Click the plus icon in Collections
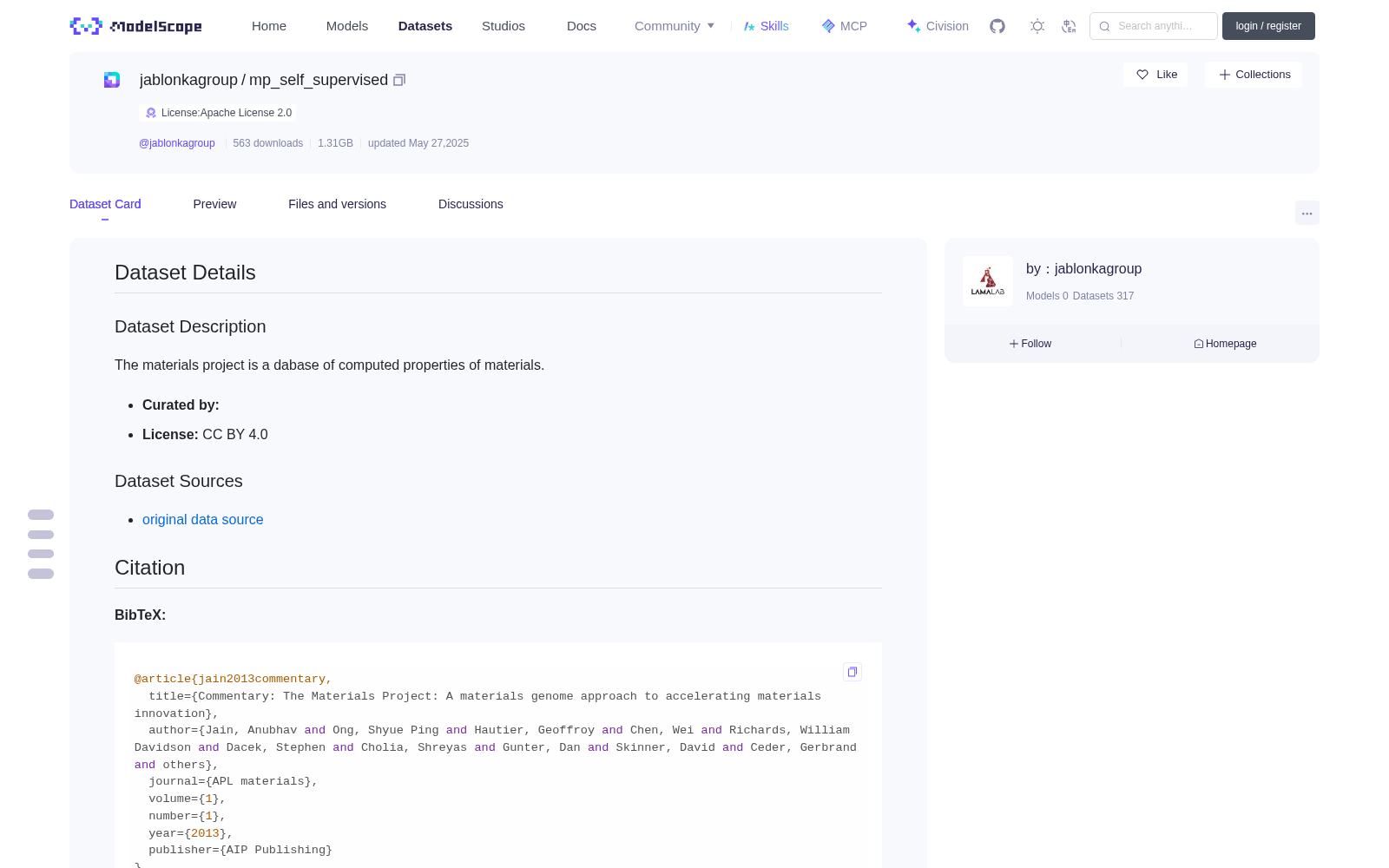Screen dimensions: 1389x868 [1225, 75]
